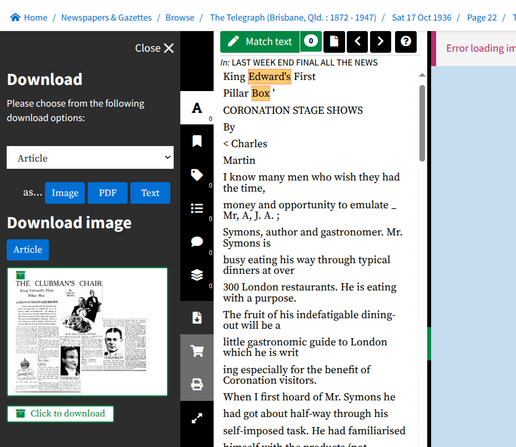Click the line "300 London restaurants. He is eating"
The width and height of the screenshot is (516, 447).
[x=310, y=287]
